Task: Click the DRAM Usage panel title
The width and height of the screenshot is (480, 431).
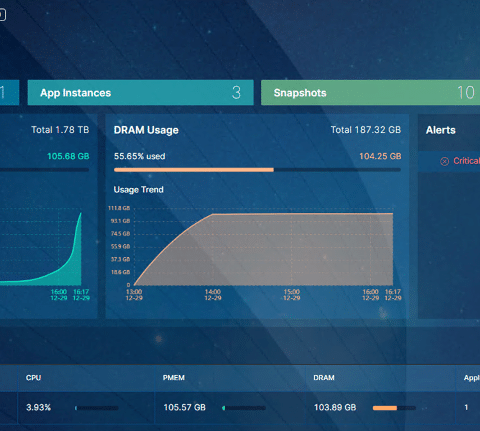Action: (146, 130)
